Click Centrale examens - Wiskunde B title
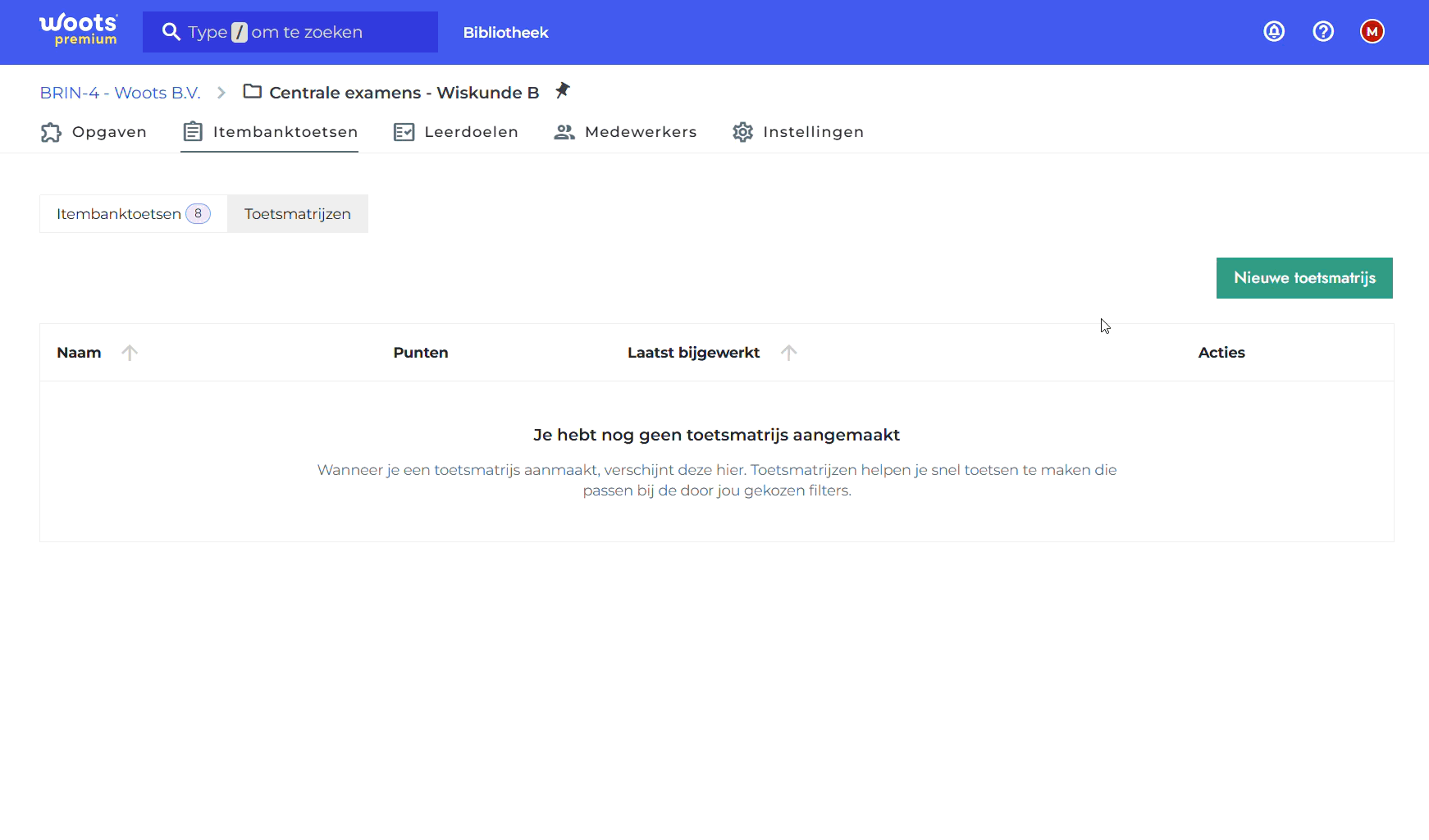Viewport: 1429px width, 840px height. point(404,93)
